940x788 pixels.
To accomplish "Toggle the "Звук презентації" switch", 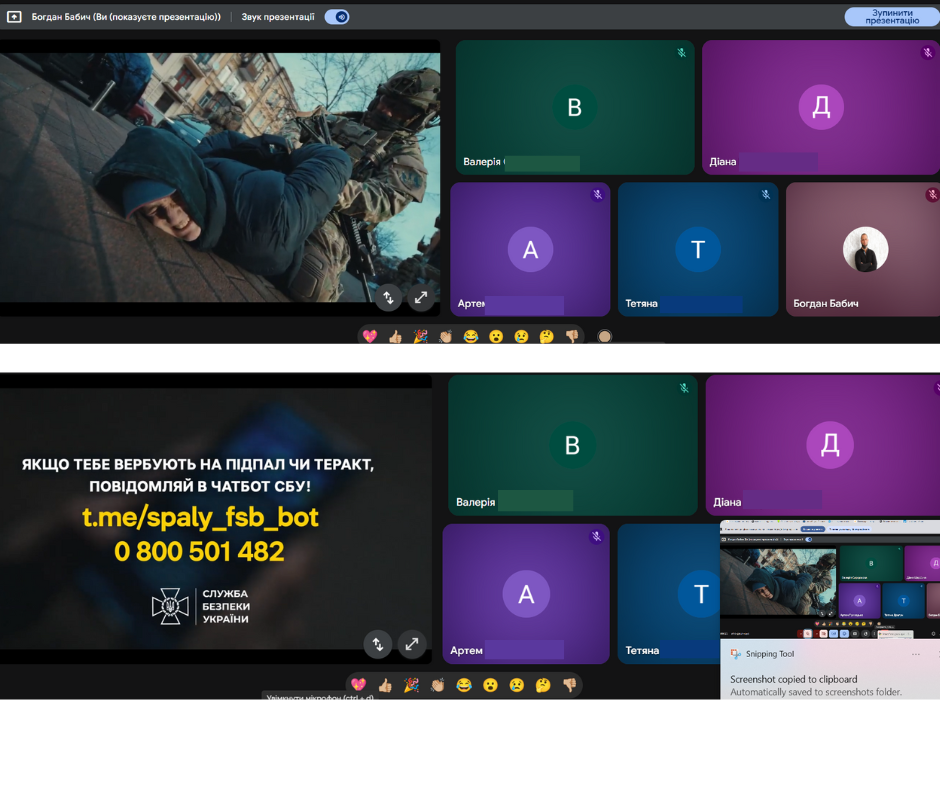I will tap(337, 17).
